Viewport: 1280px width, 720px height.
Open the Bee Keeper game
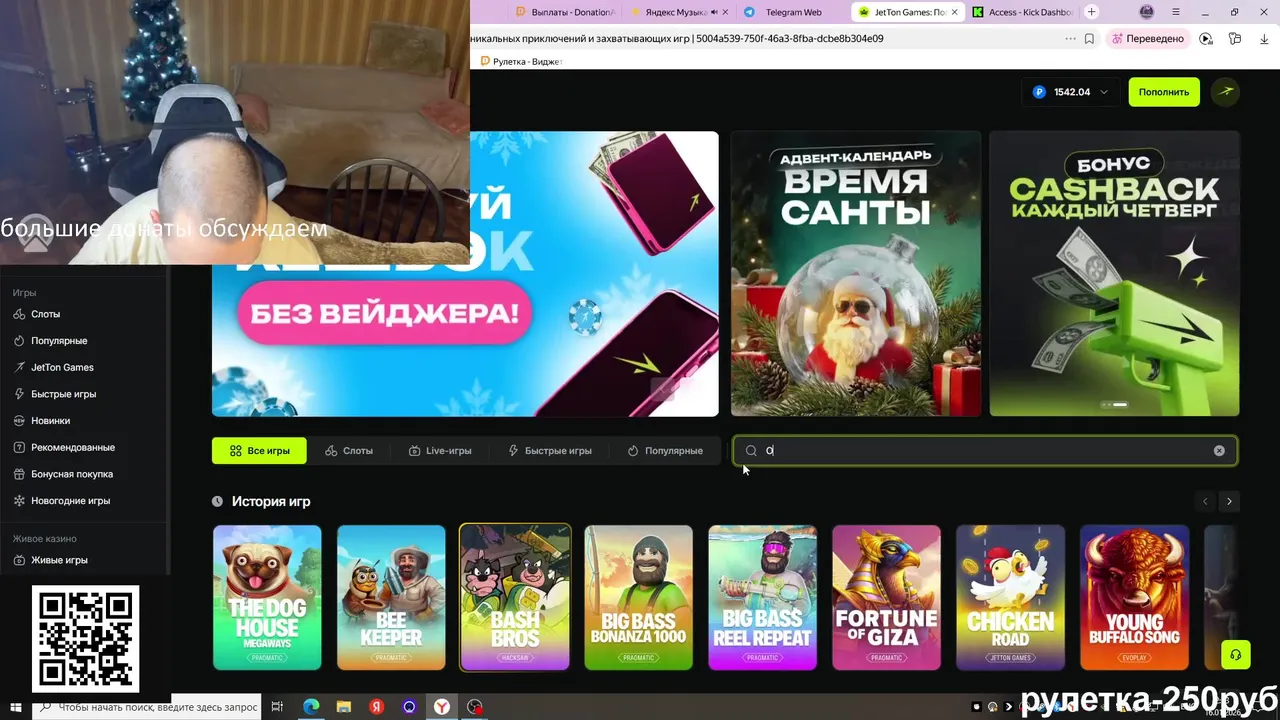pos(391,597)
